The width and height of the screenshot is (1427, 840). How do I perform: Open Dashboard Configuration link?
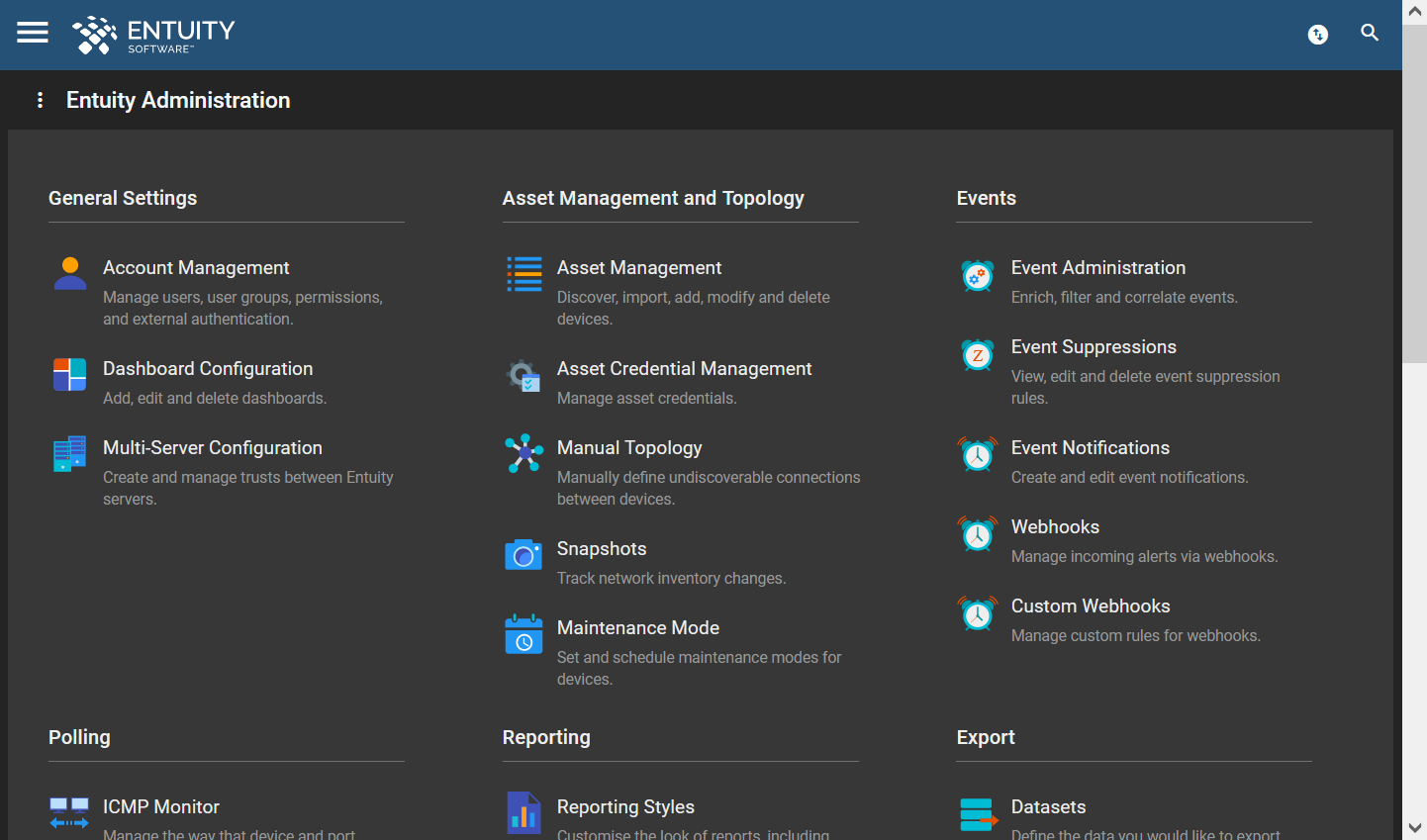click(208, 369)
